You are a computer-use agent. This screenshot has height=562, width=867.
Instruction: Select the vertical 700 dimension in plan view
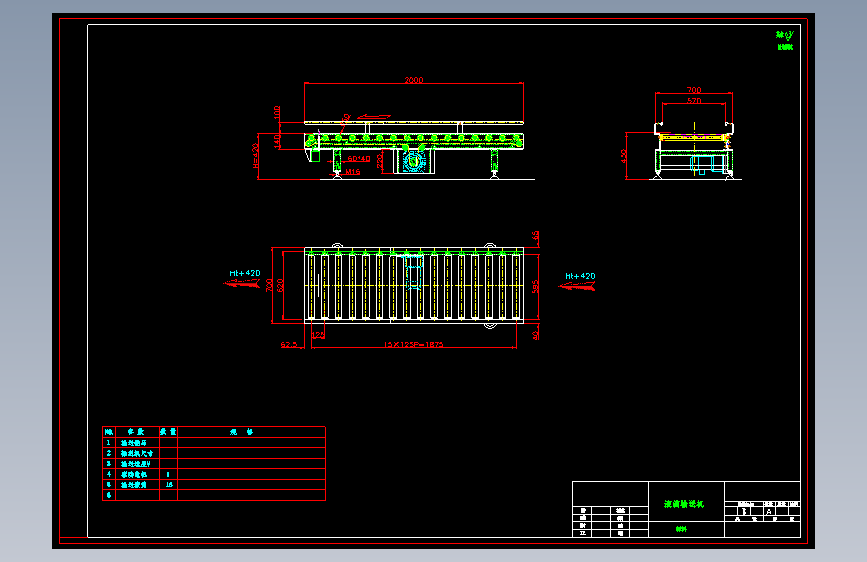[x=269, y=285]
